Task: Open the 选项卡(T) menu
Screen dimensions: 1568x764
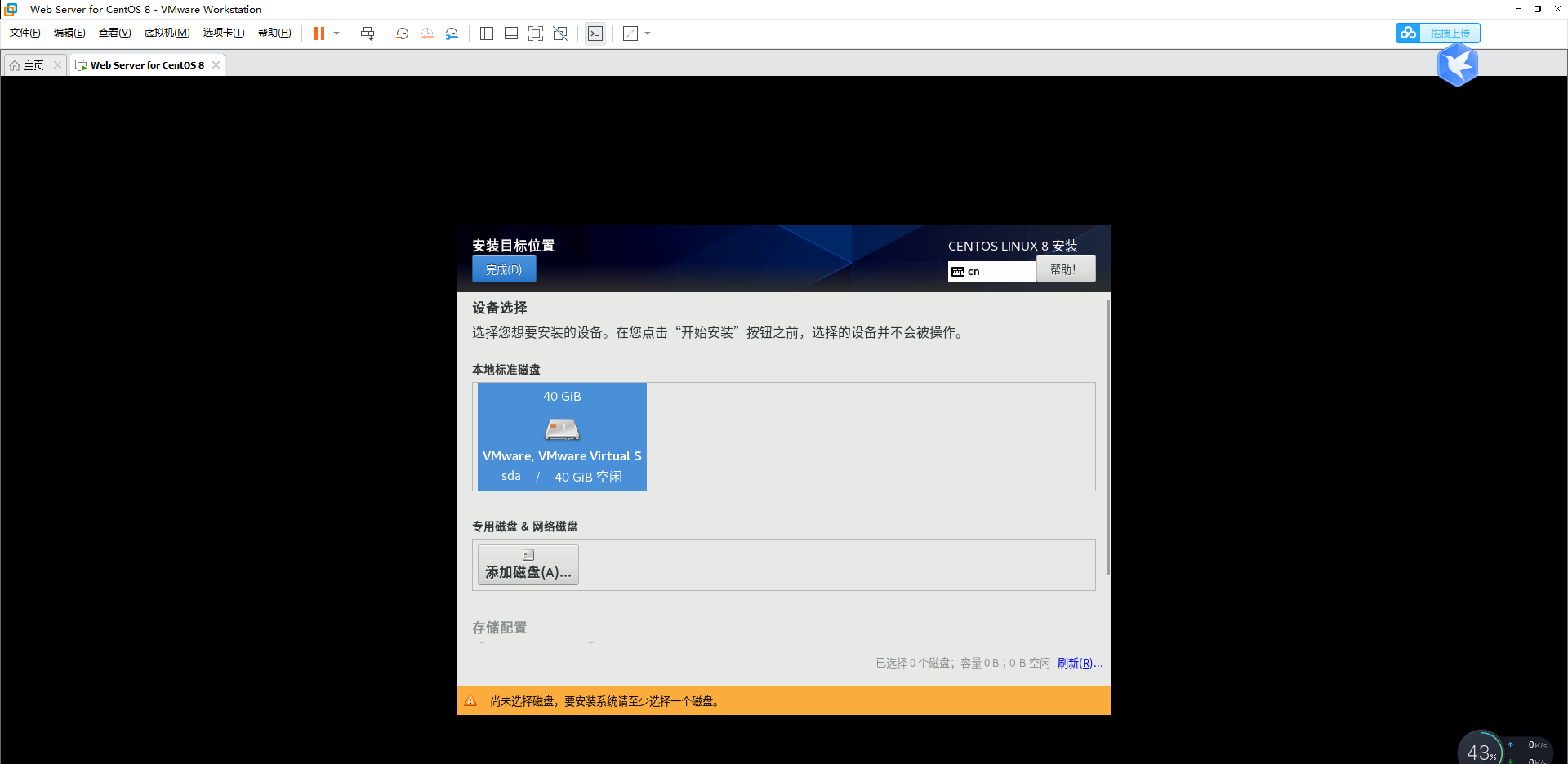Action: click(224, 33)
